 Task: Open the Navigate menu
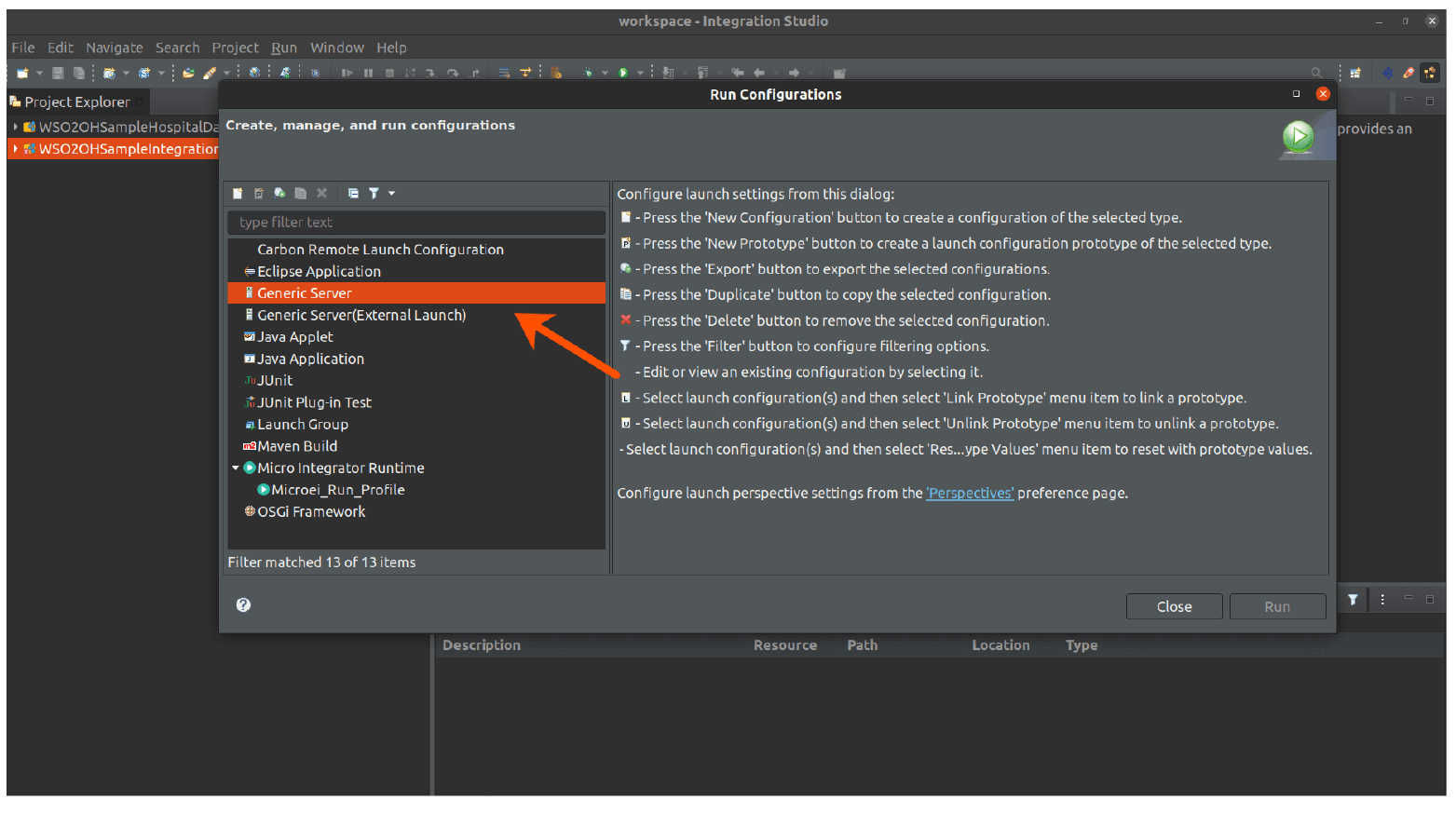[115, 47]
